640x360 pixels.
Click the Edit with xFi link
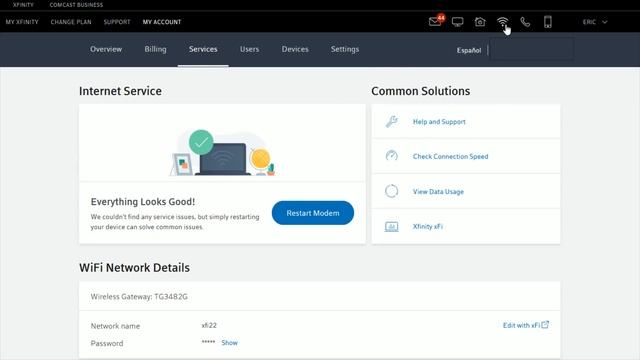[x=521, y=325]
